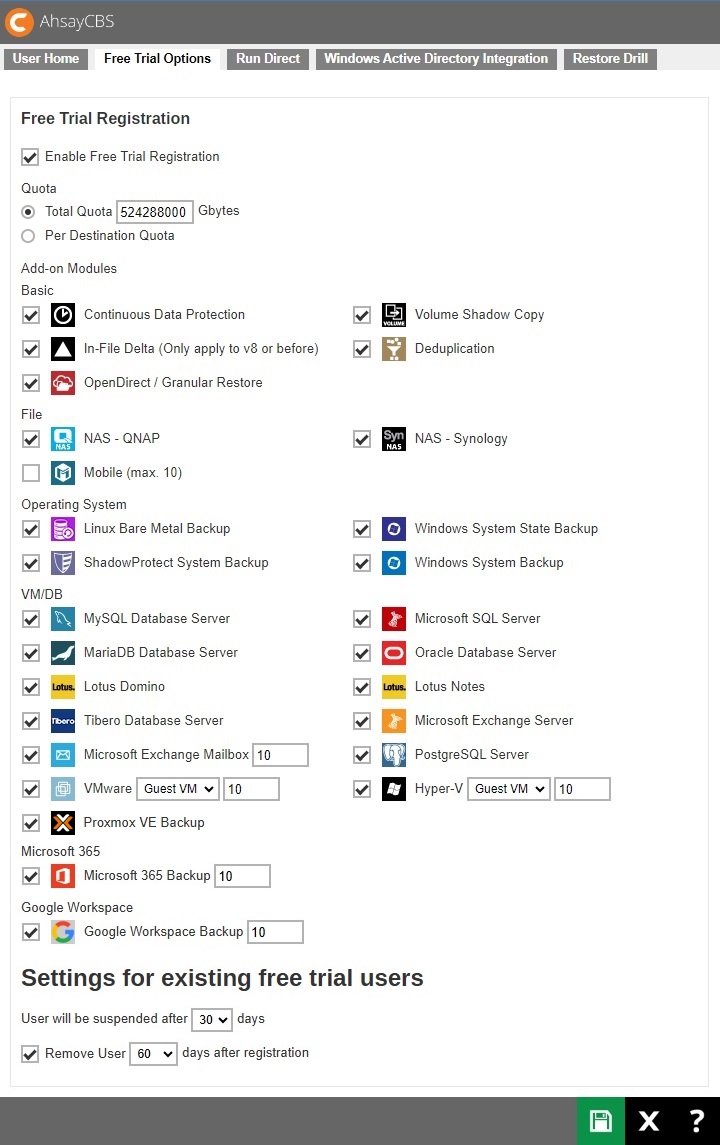Click the Linux Bare Metal Backup icon
Image resolution: width=720 pixels, height=1145 pixels.
tap(63, 529)
